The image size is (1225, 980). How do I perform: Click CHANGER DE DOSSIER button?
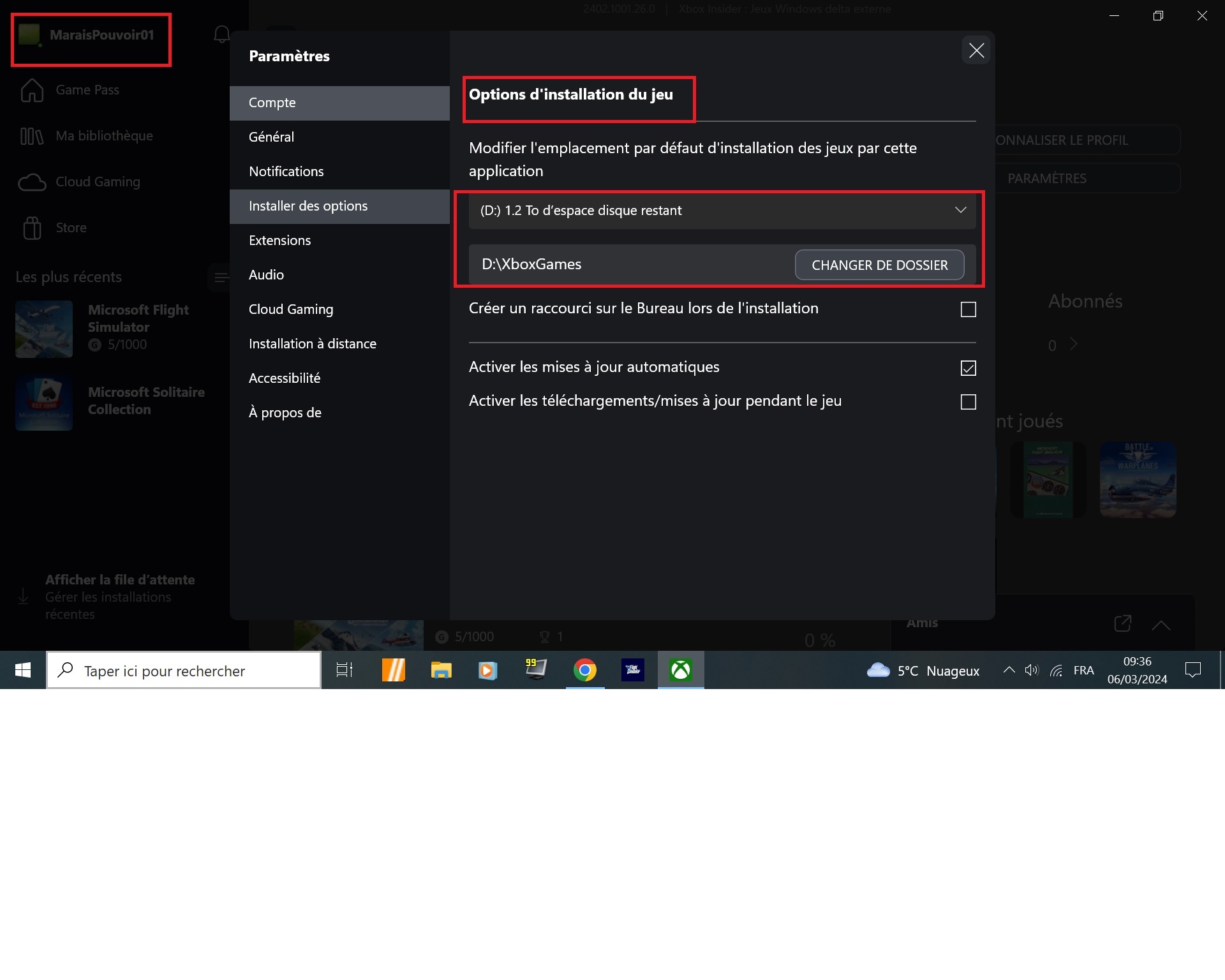pyautogui.click(x=879, y=265)
